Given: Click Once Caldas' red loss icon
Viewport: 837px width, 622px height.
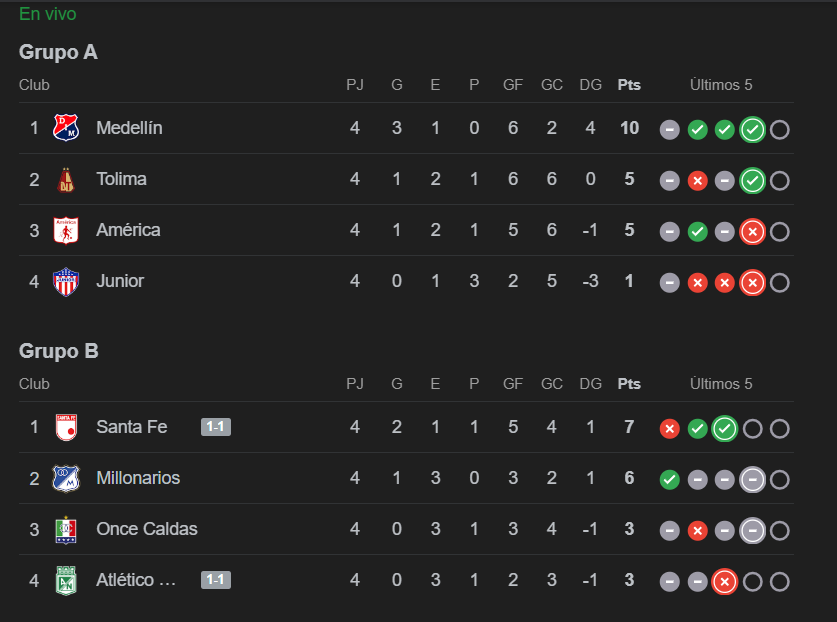Looking at the screenshot, I should pos(697,531).
